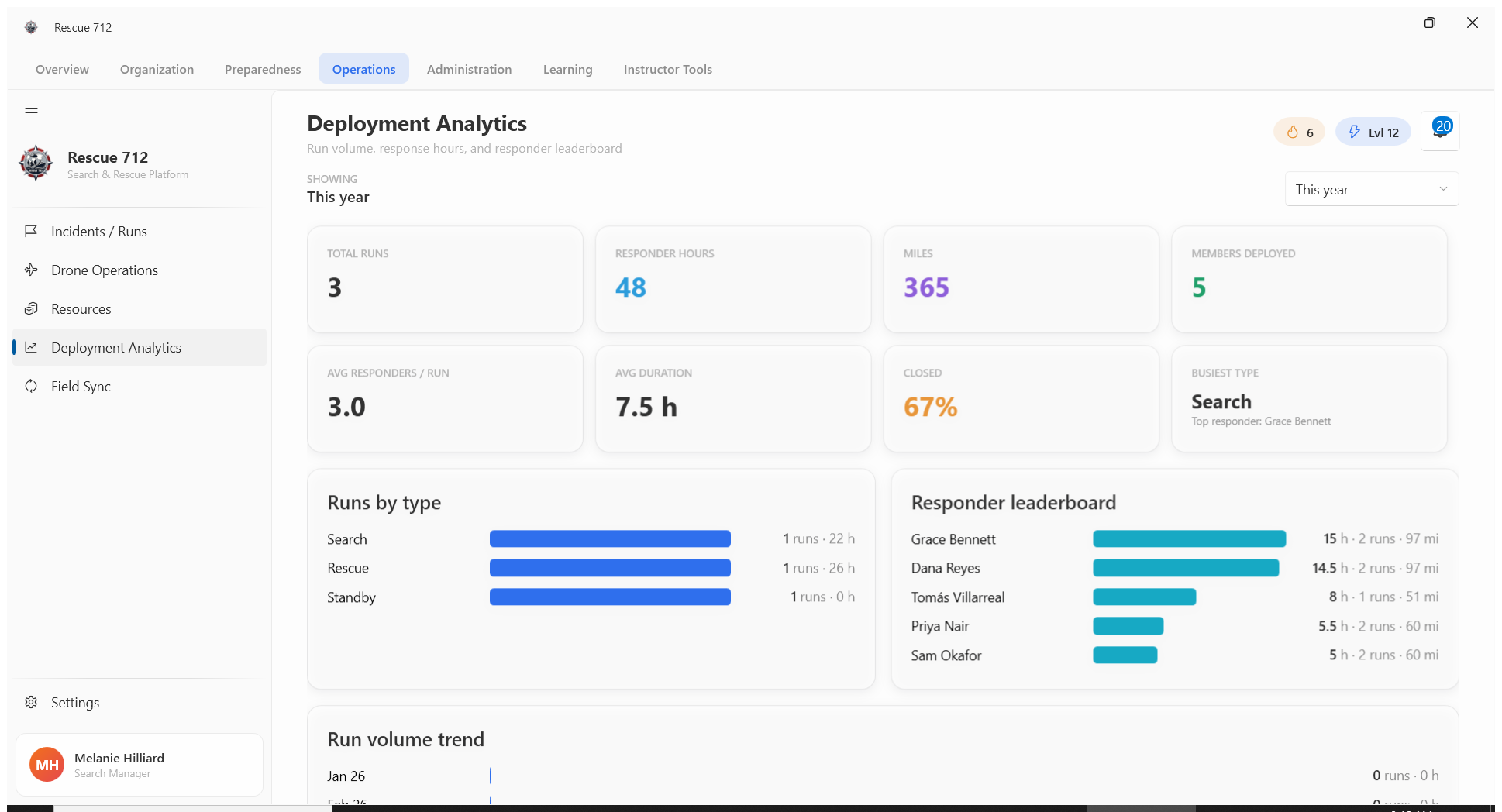Open the Learning tab
This screenshot has height=812, width=1502.
567,69
